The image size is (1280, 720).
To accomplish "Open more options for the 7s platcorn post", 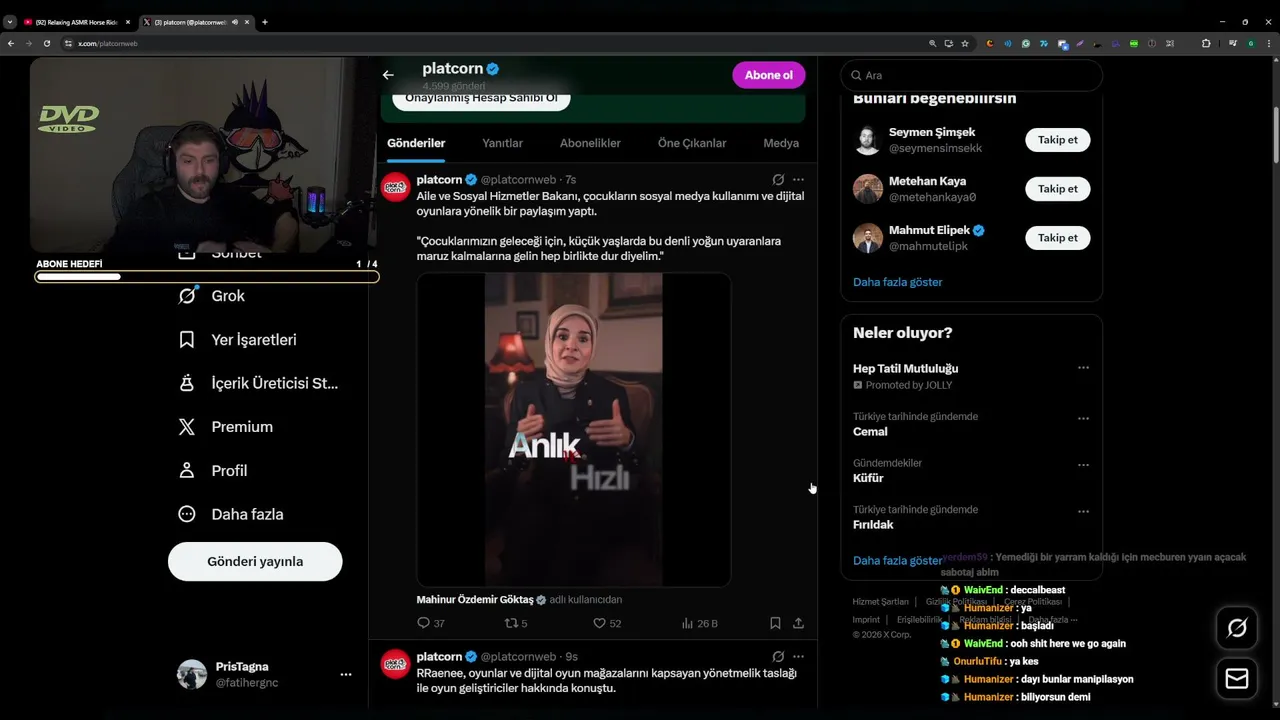I will click(798, 180).
